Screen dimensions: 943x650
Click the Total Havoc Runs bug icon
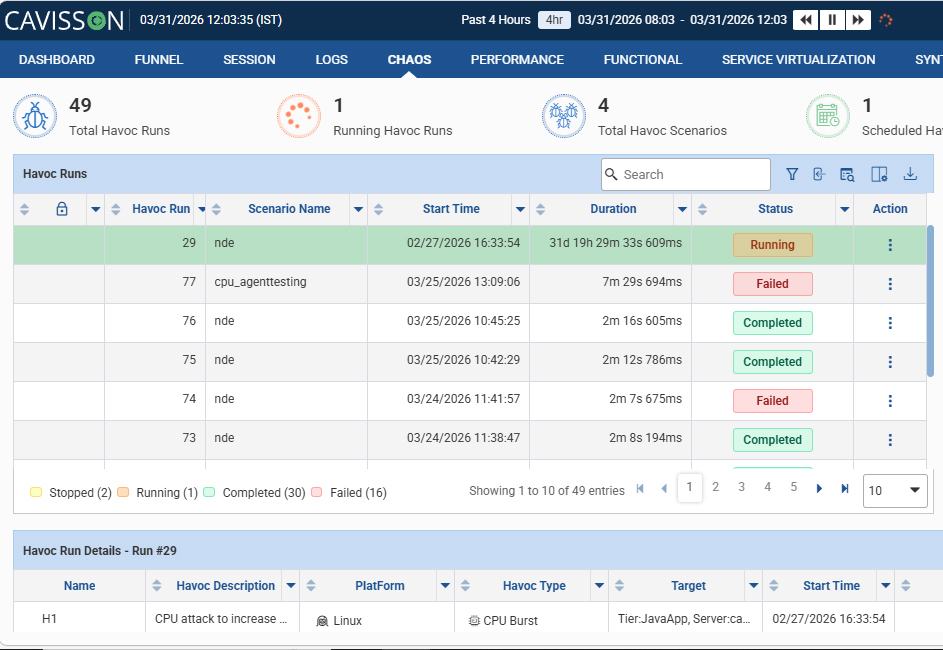coord(35,116)
